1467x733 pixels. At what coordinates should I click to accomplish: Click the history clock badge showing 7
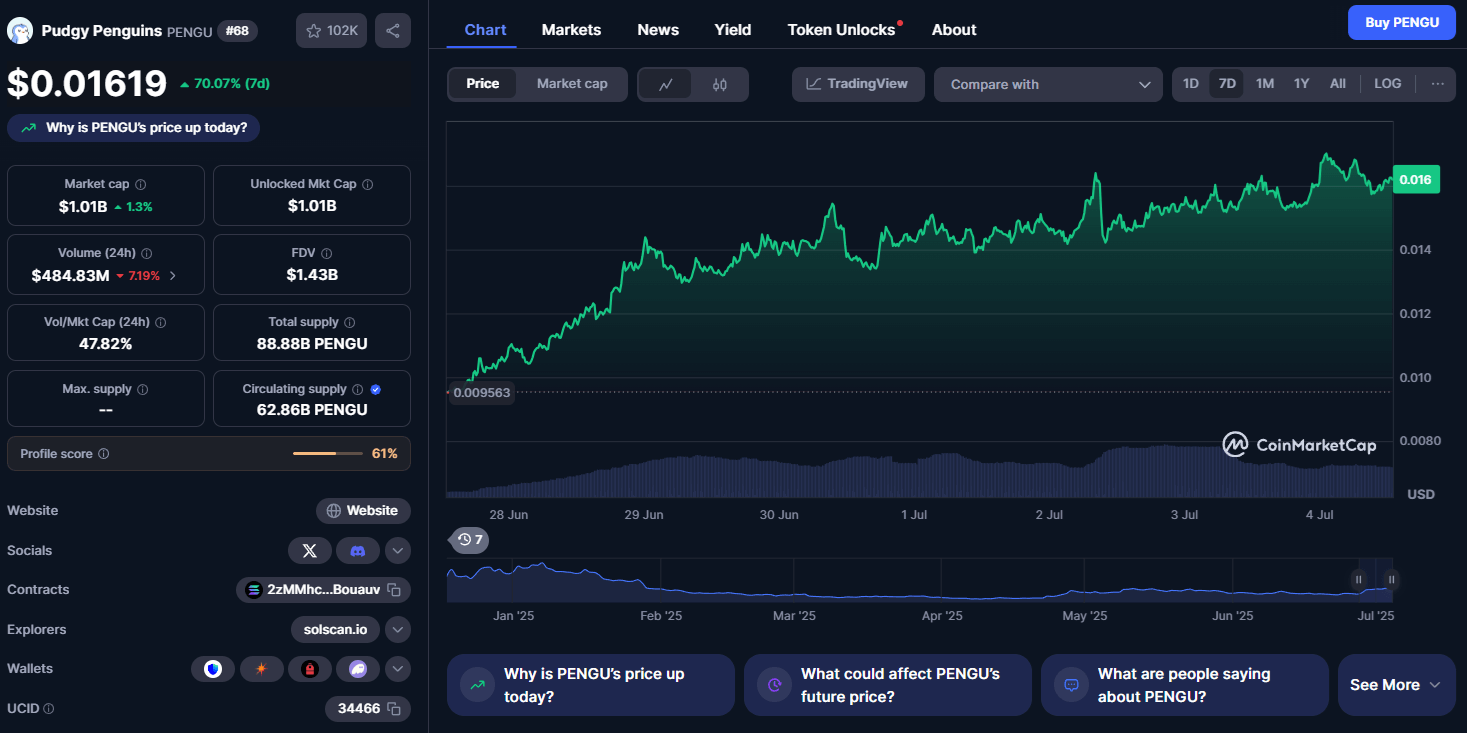click(x=470, y=540)
